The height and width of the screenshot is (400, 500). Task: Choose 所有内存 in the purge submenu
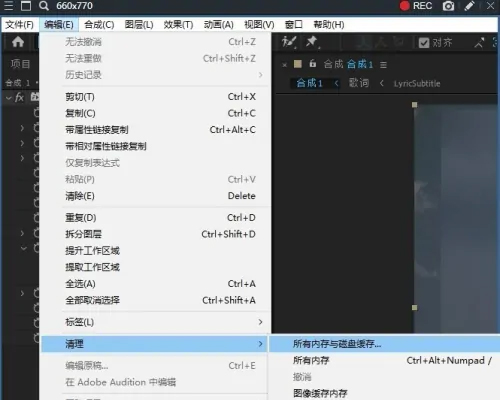tap(384, 360)
